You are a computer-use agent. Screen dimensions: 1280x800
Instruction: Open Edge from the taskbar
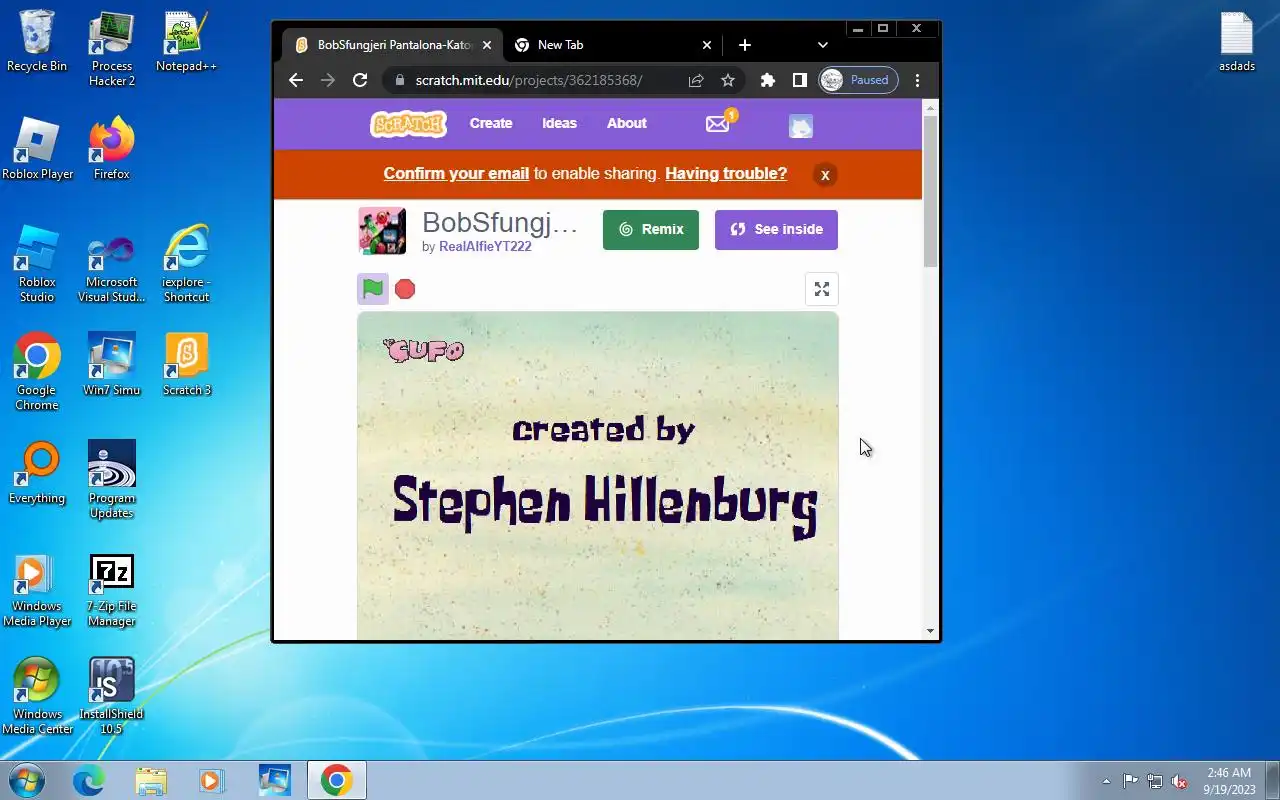click(88, 780)
